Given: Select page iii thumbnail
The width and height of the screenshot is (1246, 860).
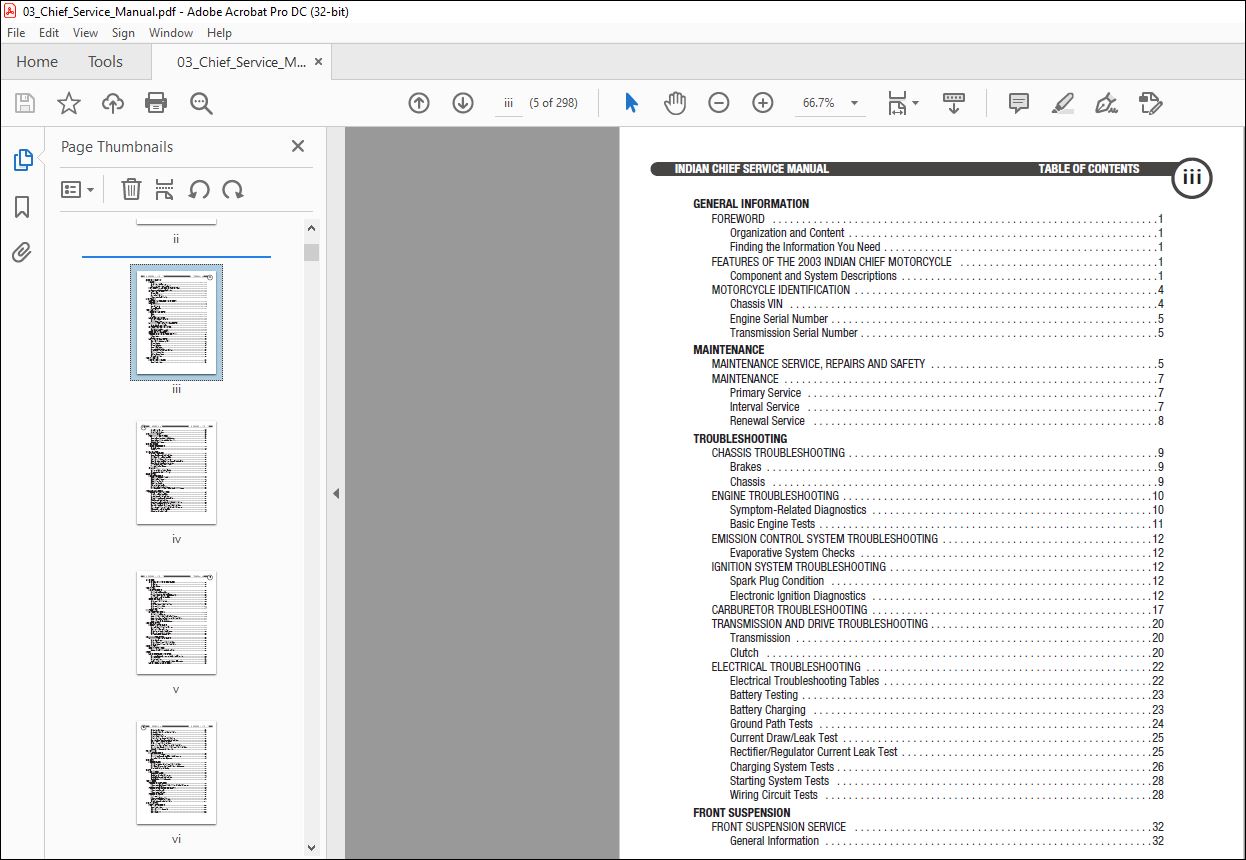Looking at the screenshot, I should coord(176,322).
